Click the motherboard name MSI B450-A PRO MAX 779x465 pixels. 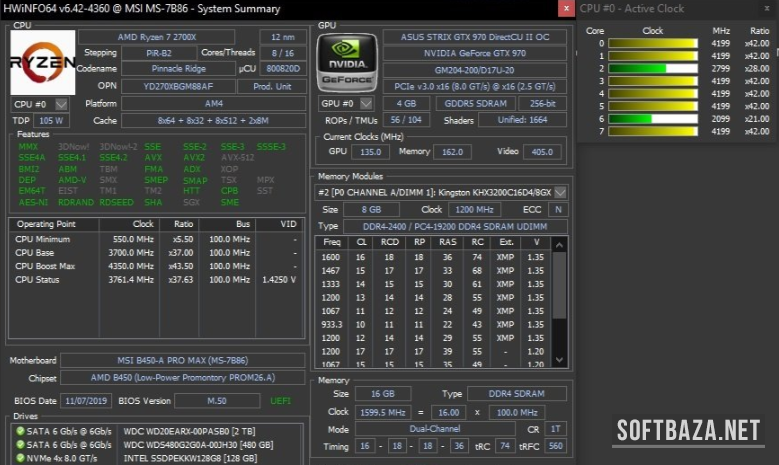[x=181, y=360]
